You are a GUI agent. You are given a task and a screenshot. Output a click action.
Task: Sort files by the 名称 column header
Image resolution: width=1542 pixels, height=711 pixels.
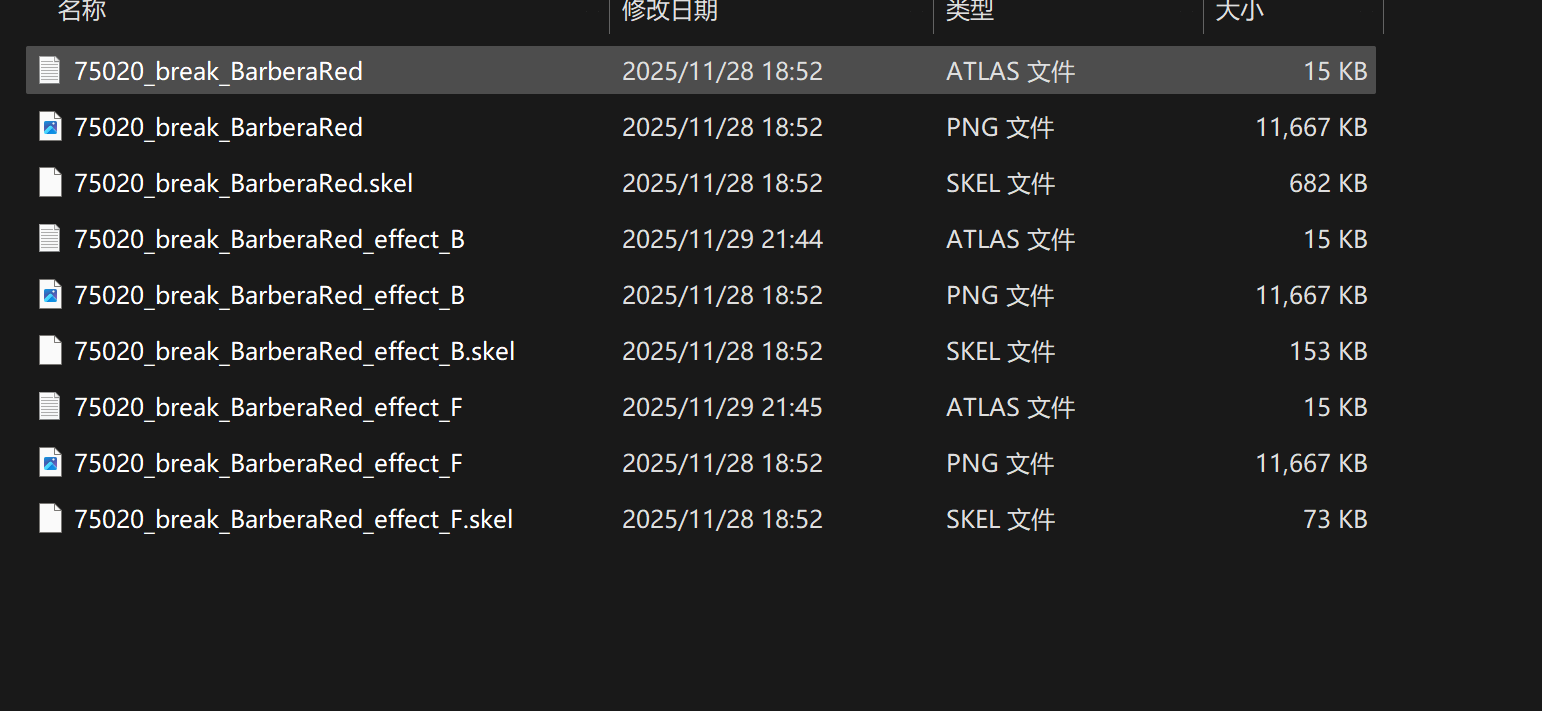pyautogui.click(x=82, y=11)
